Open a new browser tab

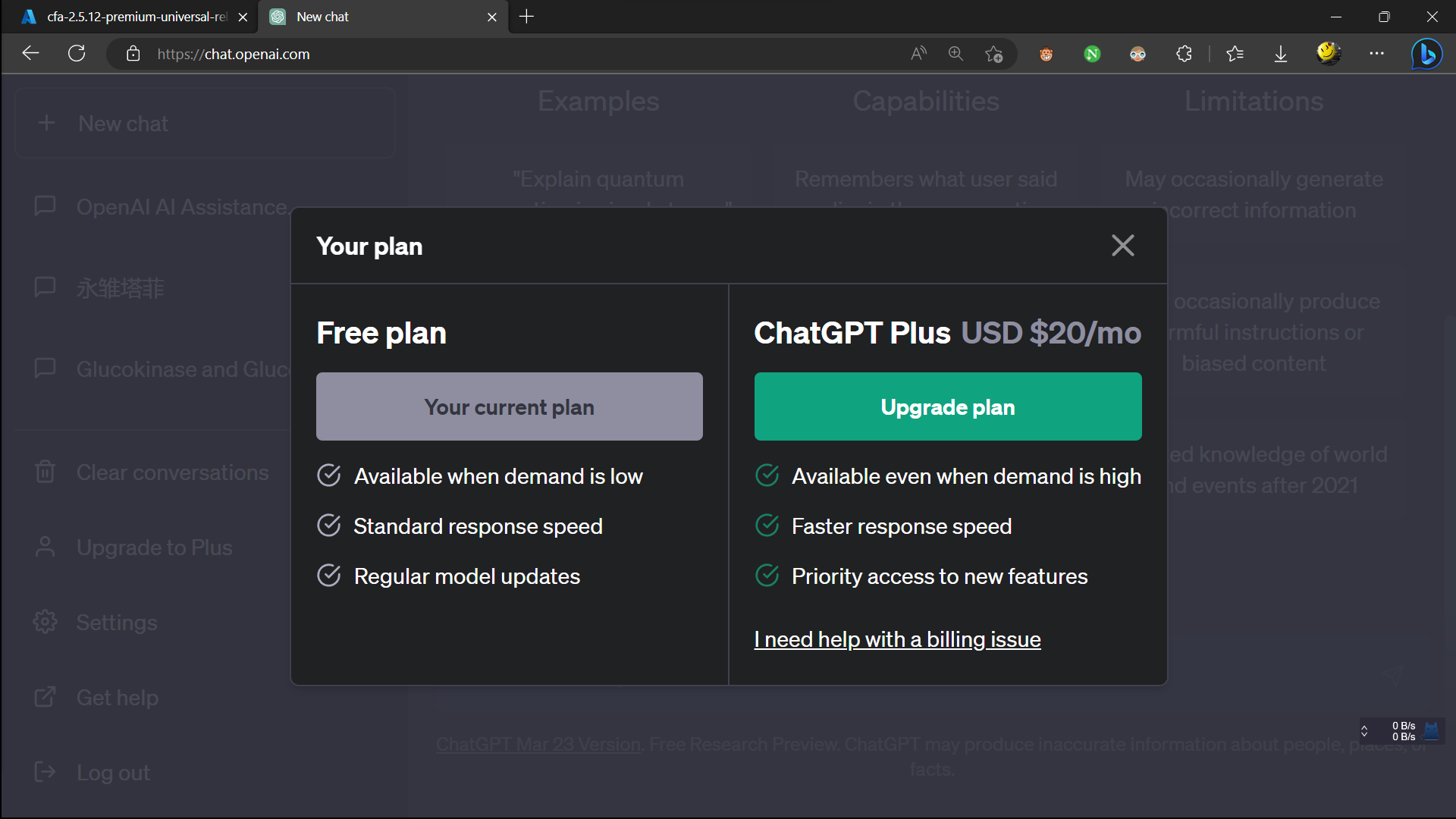click(x=526, y=17)
